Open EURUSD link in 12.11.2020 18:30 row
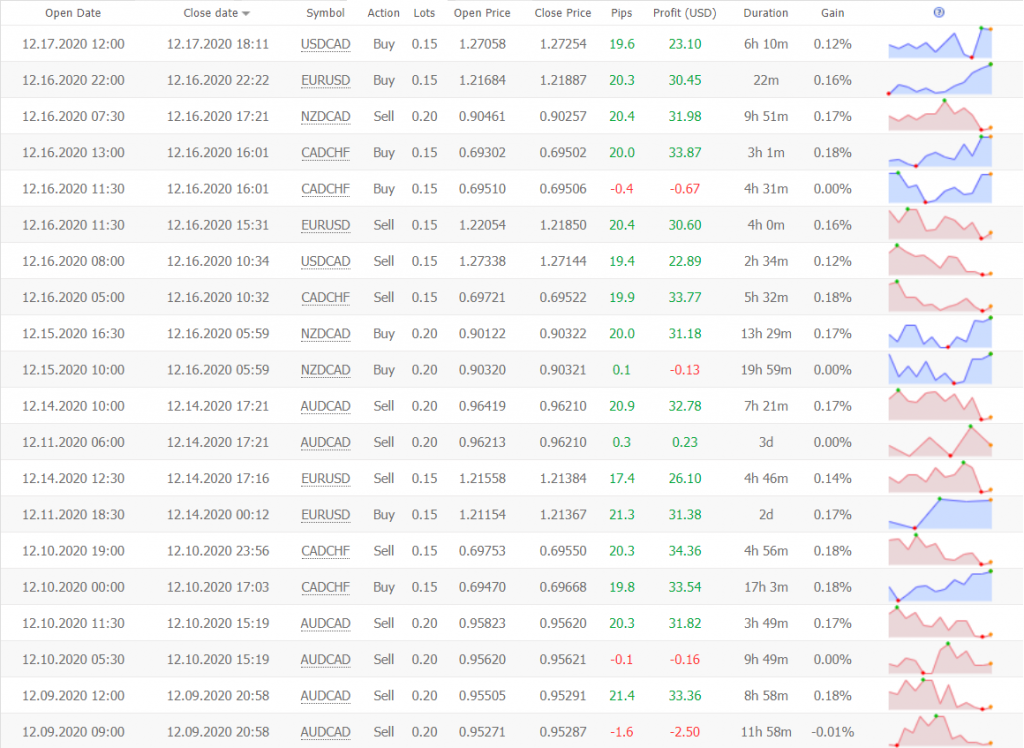 coord(325,515)
